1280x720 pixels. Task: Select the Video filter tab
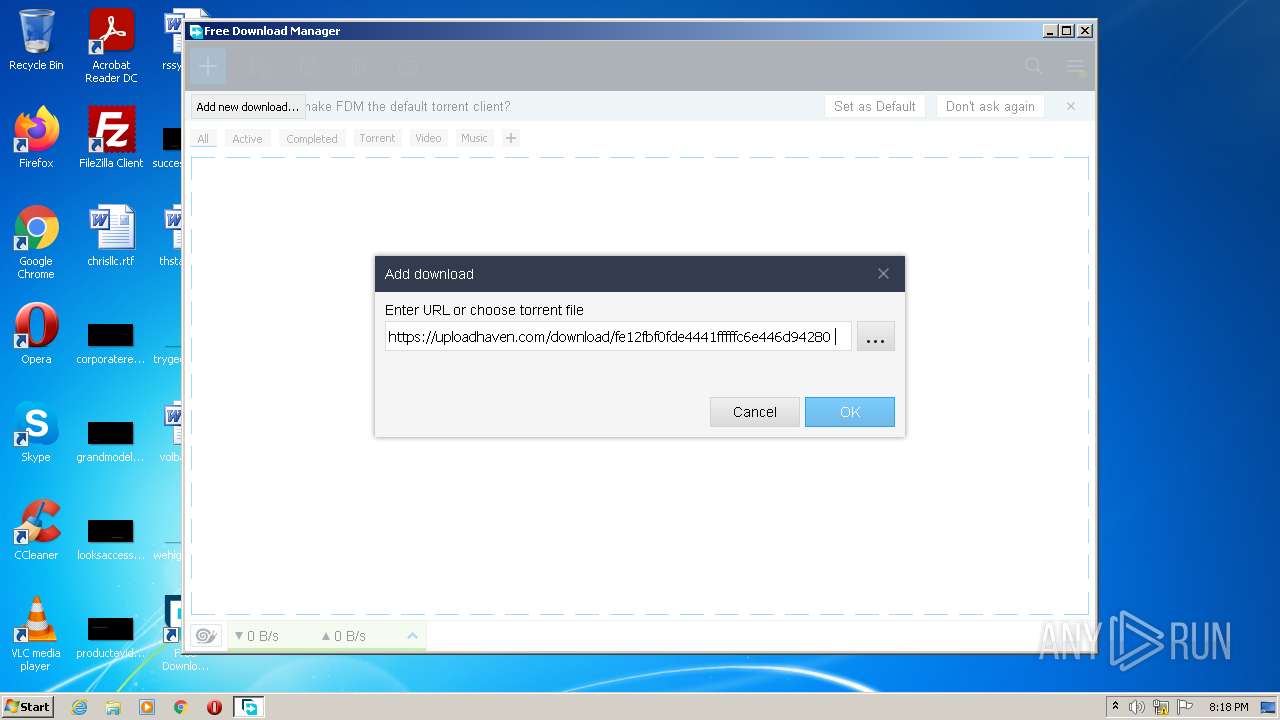pos(428,138)
